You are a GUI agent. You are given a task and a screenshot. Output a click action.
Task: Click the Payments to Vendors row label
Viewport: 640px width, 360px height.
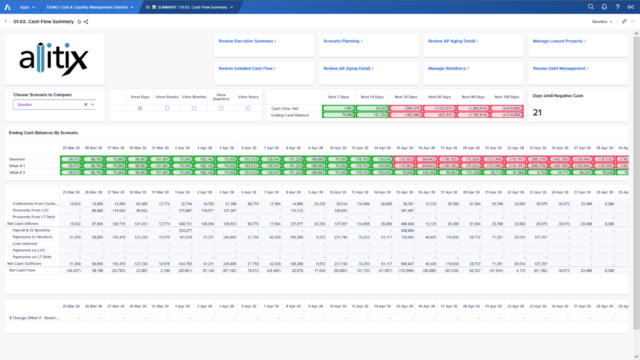(32, 237)
